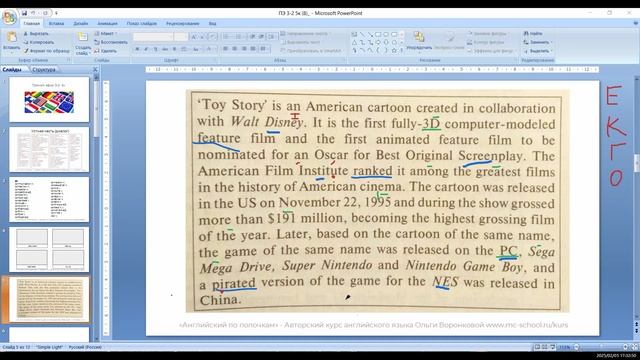Image resolution: width=640 pixels, height=360 pixels.
Task: Toggle italic formatting
Action: (146, 49)
